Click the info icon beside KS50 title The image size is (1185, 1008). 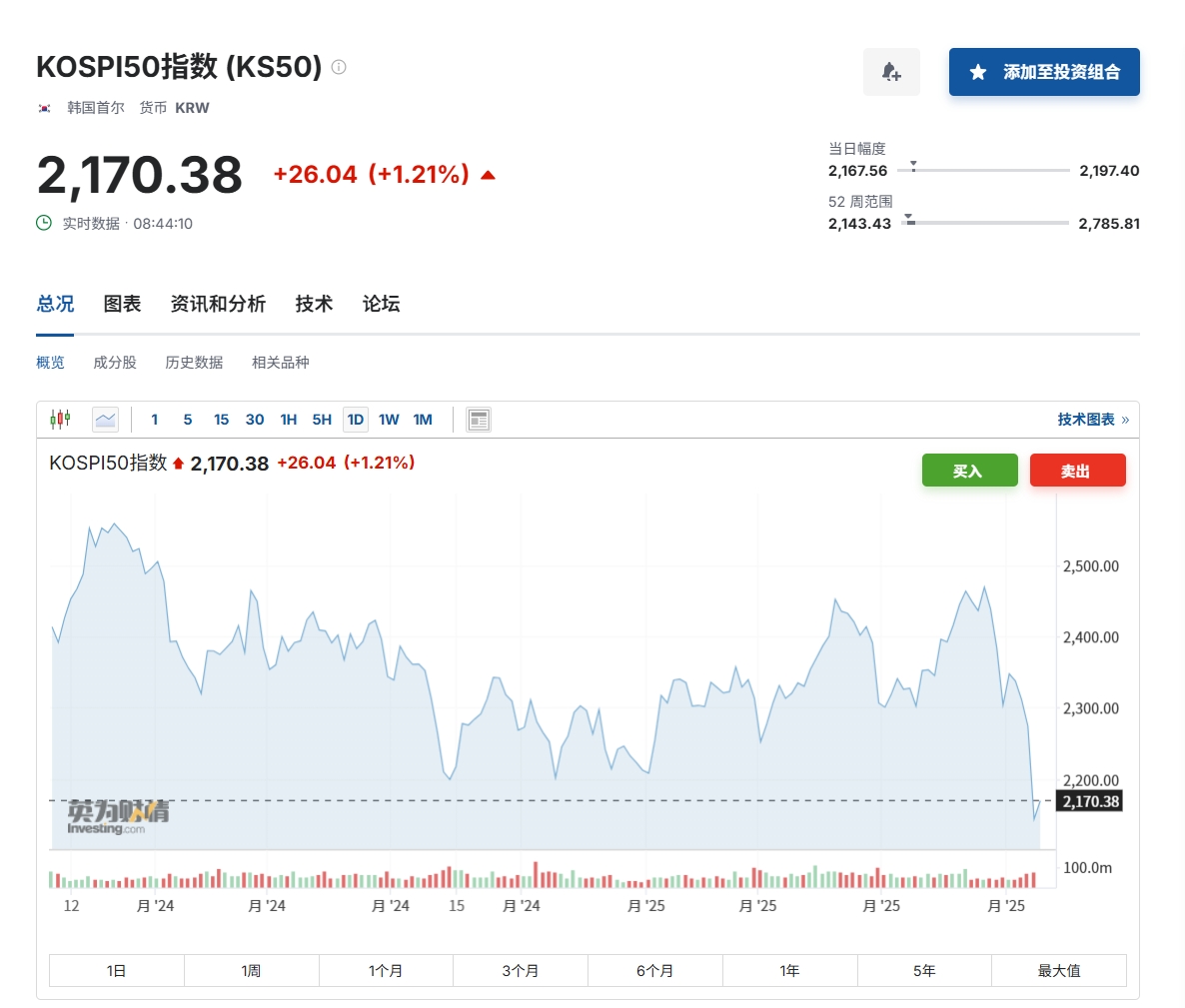pyautogui.click(x=339, y=67)
